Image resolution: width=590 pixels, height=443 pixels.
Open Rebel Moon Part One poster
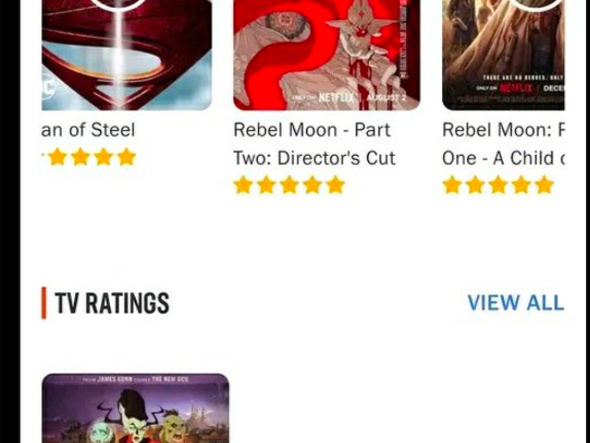tap(503, 55)
